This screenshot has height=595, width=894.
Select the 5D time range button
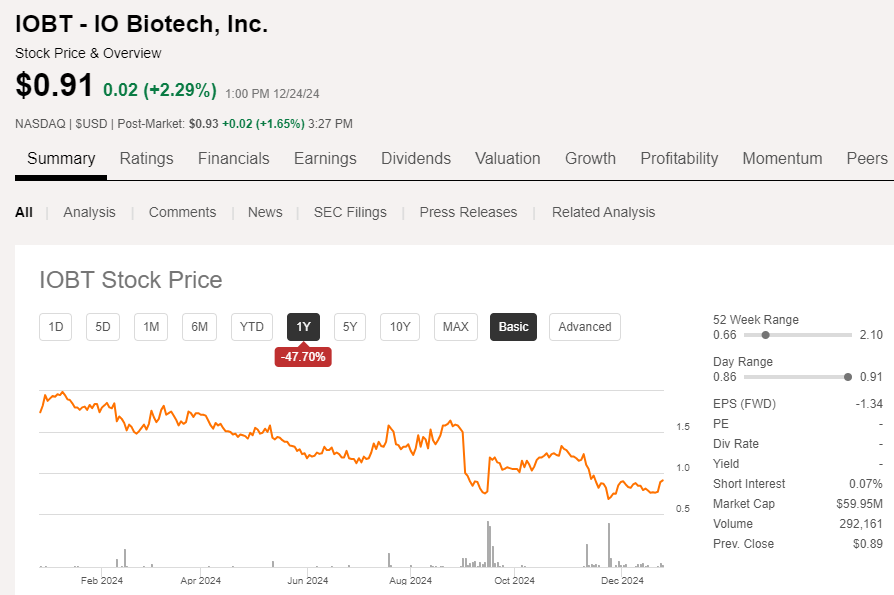(103, 327)
